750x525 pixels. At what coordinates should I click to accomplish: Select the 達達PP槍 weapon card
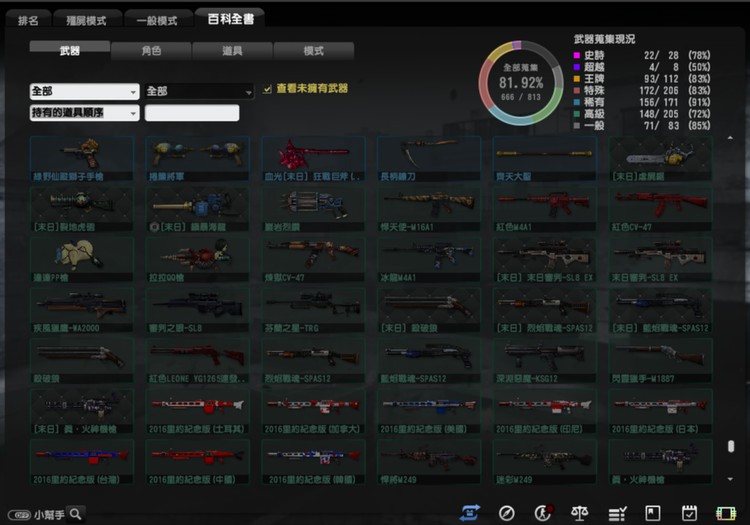tap(82, 260)
